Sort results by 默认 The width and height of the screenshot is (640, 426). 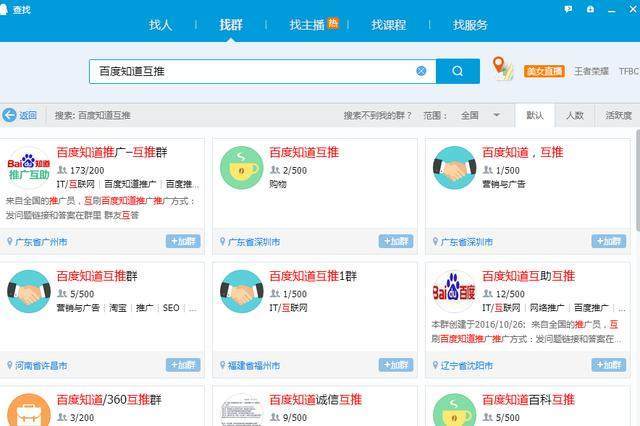(x=535, y=115)
